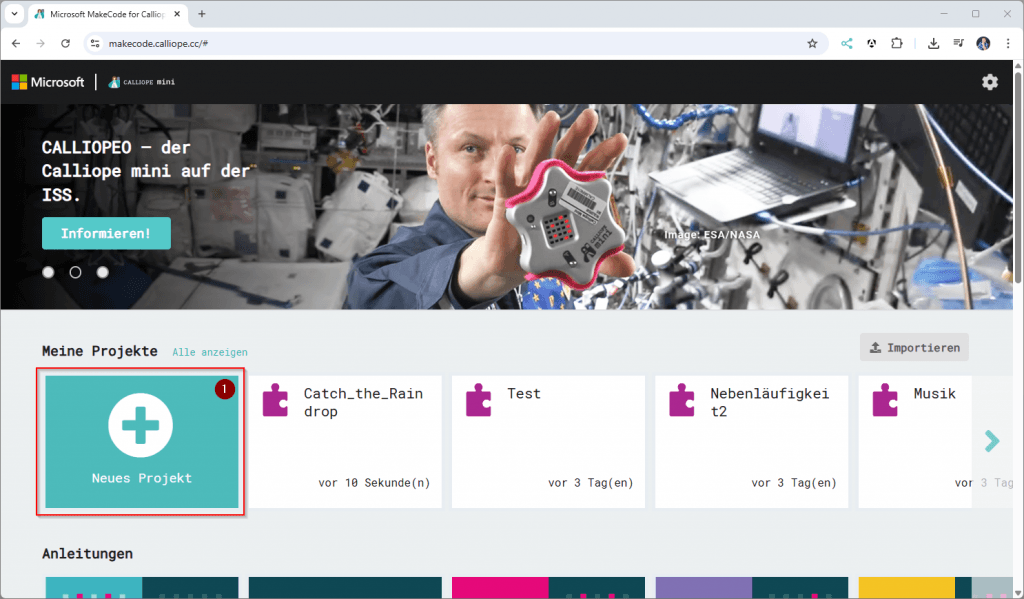Open the Test project card

(548, 440)
